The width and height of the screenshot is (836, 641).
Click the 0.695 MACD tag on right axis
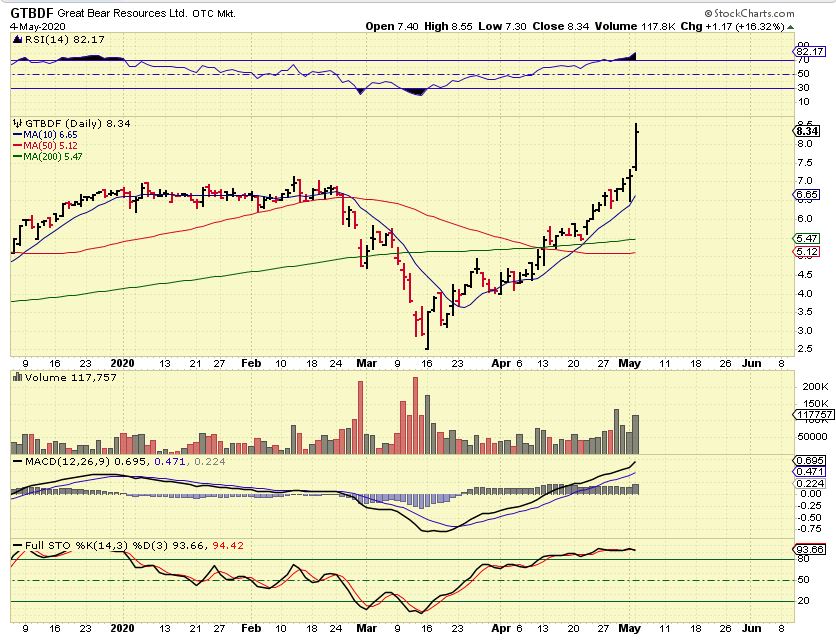(809, 460)
